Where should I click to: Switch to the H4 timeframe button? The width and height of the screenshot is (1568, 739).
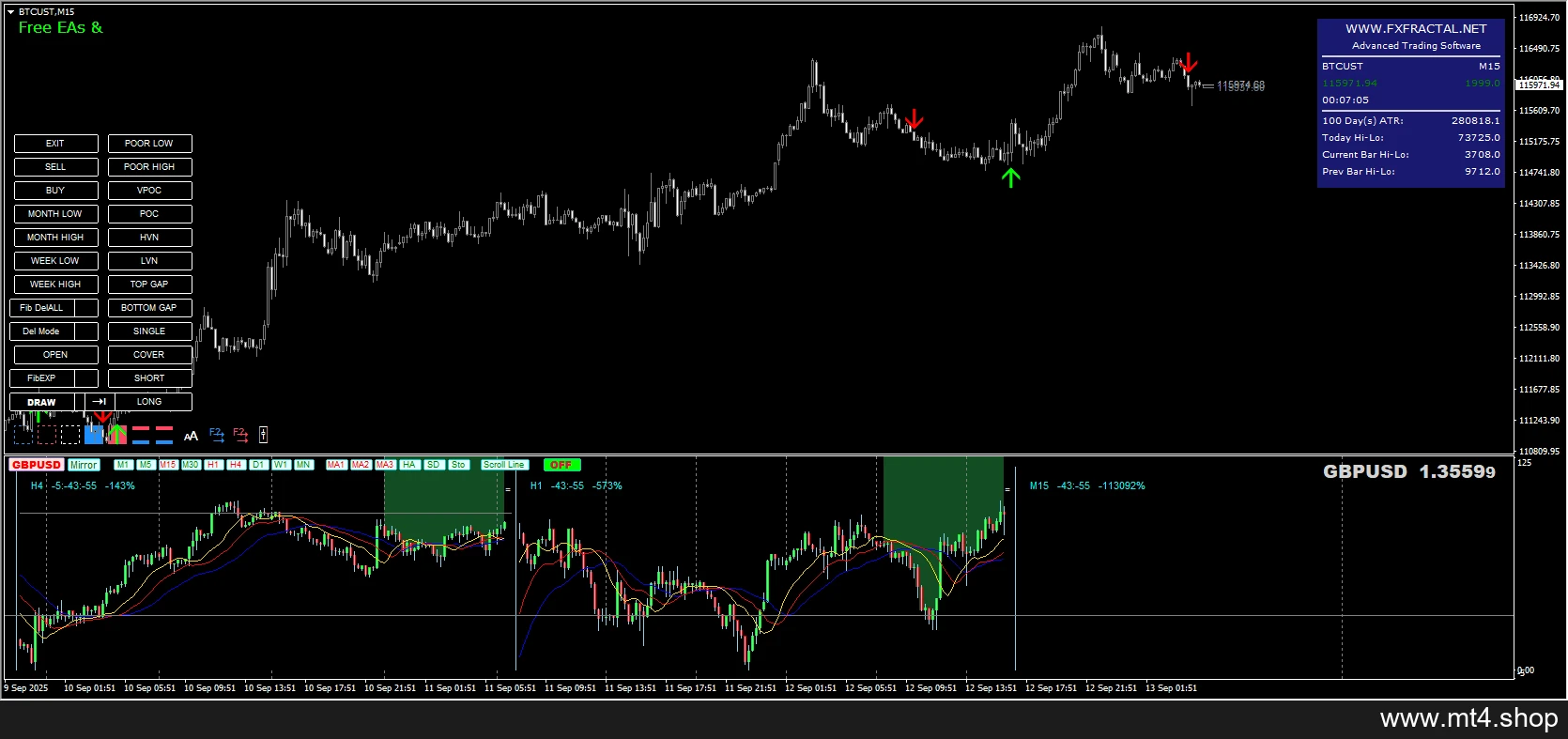(x=236, y=465)
